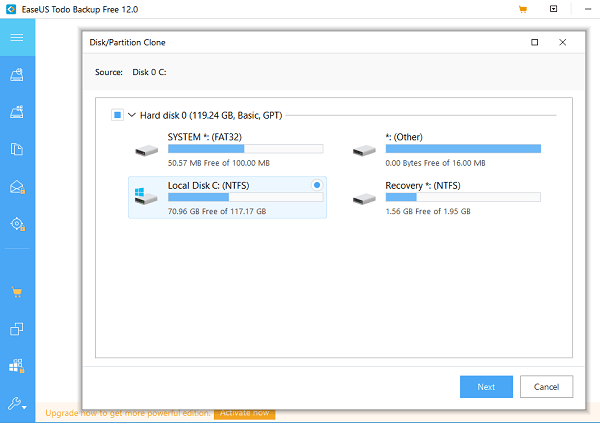This screenshot has height=424, width=600.
Task: Open locked Smart Backup sidebar icon
Action: point(17,224)
